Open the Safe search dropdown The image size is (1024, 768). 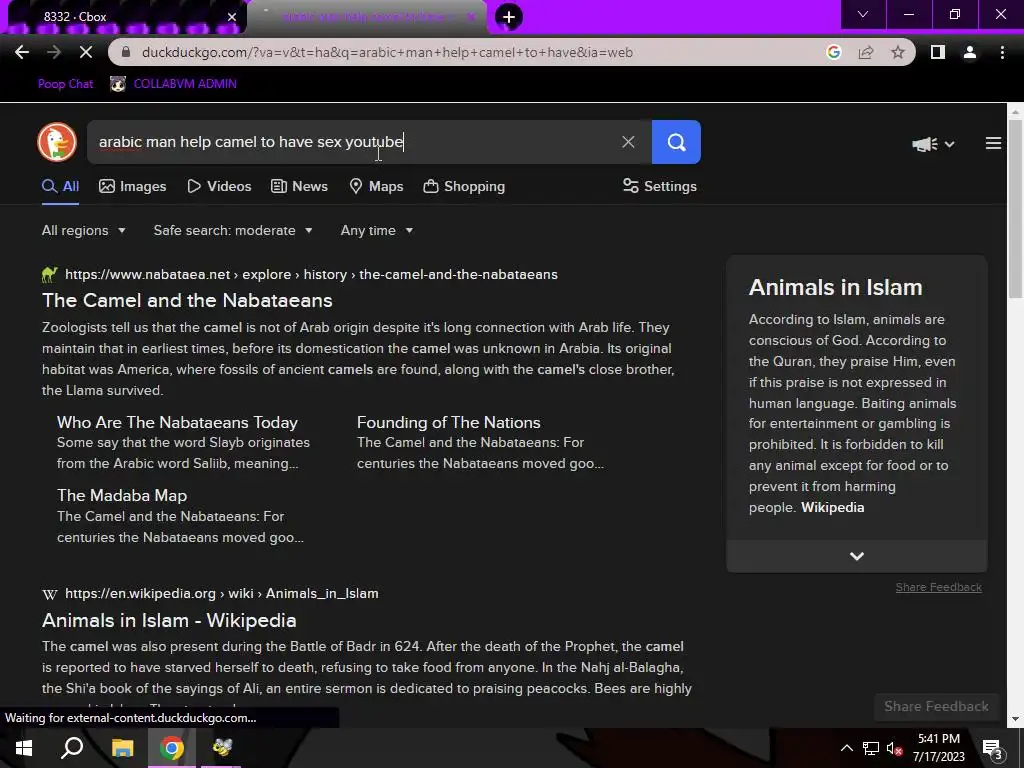click(233, 231)
